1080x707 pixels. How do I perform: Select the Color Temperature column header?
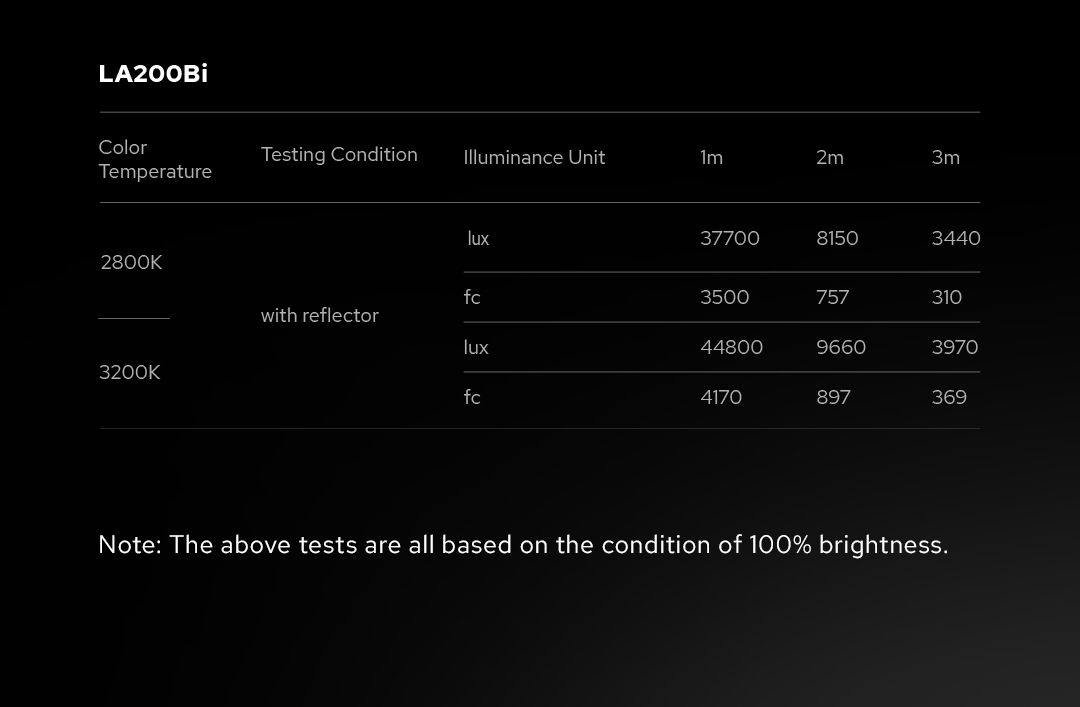point(155,159)
